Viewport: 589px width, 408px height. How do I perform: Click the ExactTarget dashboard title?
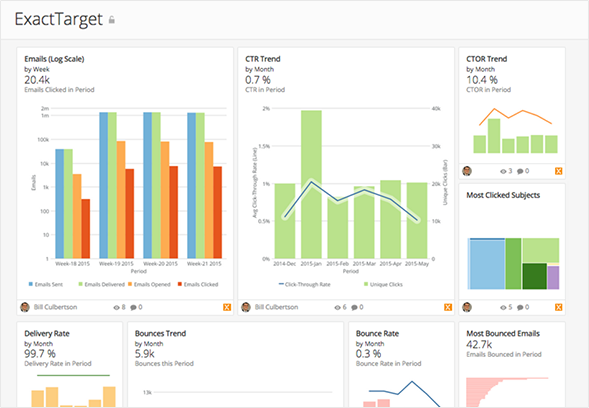point(59,20)
